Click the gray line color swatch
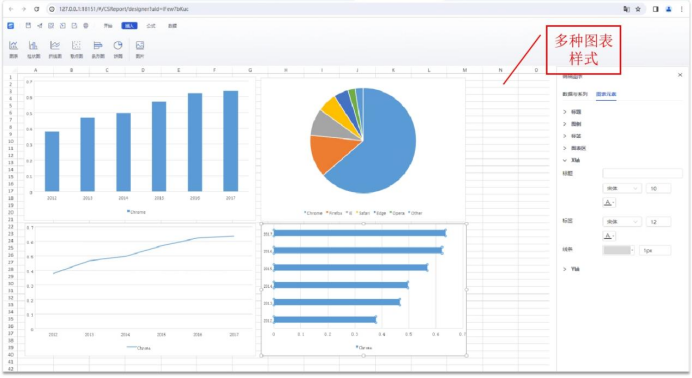This screenshot has height=378, width=692. 618,250
